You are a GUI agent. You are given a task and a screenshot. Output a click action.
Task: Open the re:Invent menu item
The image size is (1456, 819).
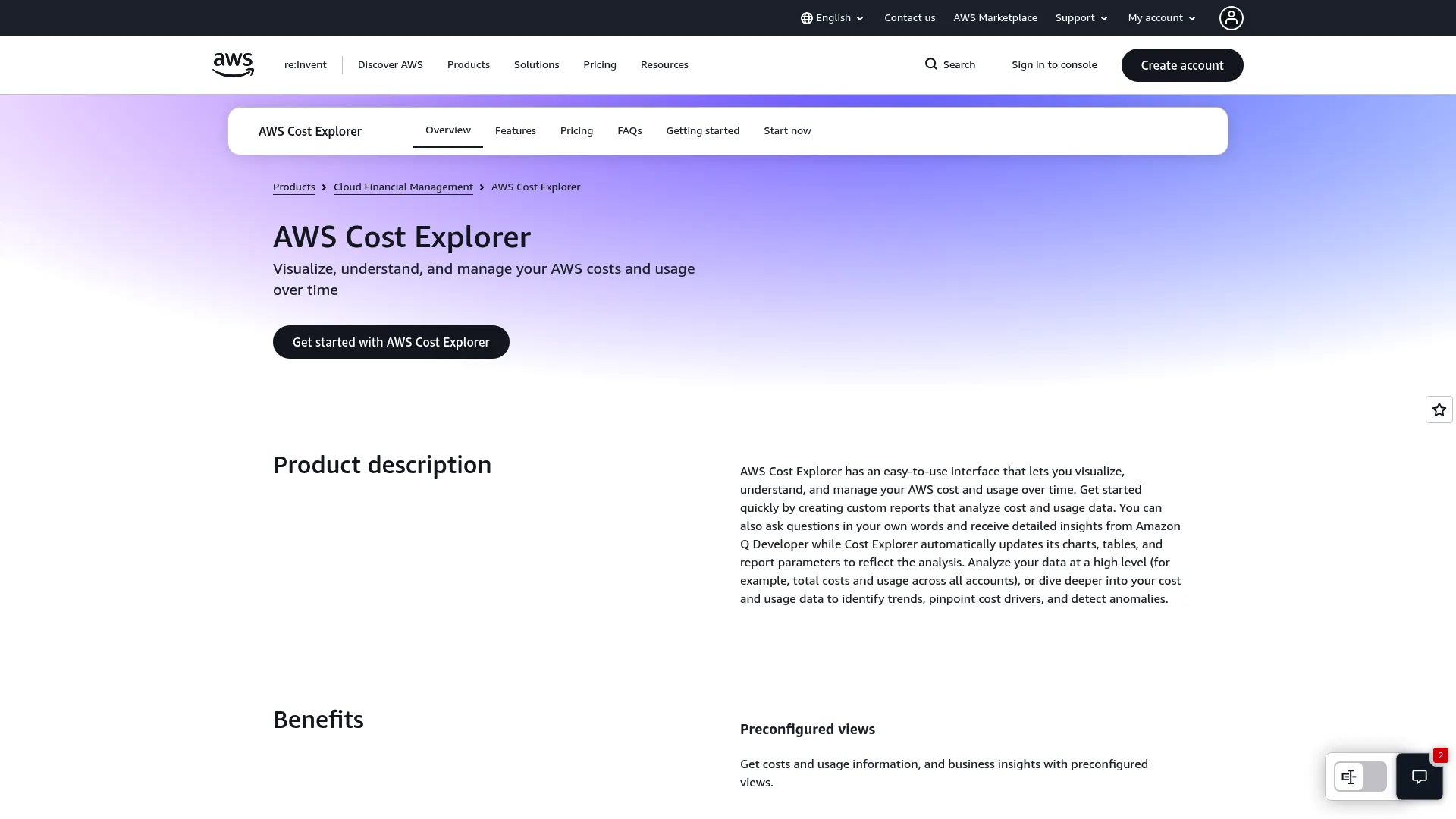pyautogui.click(x=306, y=65)
